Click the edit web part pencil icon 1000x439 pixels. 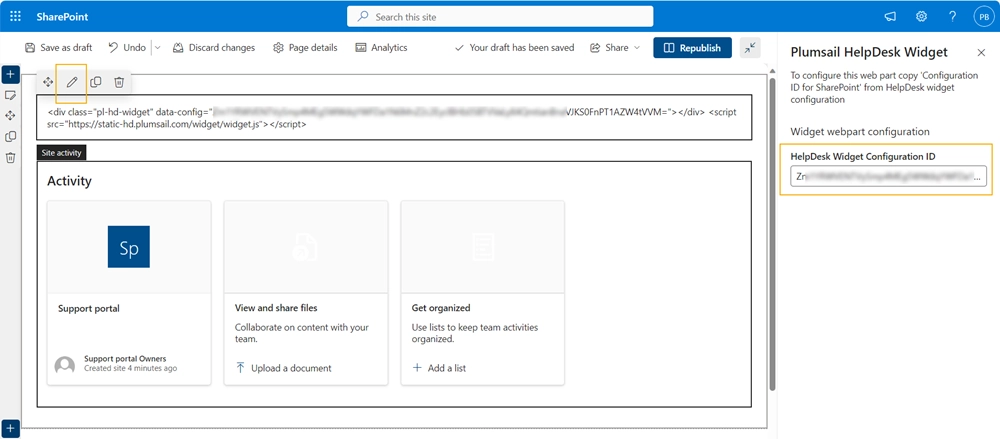[72, 82]
